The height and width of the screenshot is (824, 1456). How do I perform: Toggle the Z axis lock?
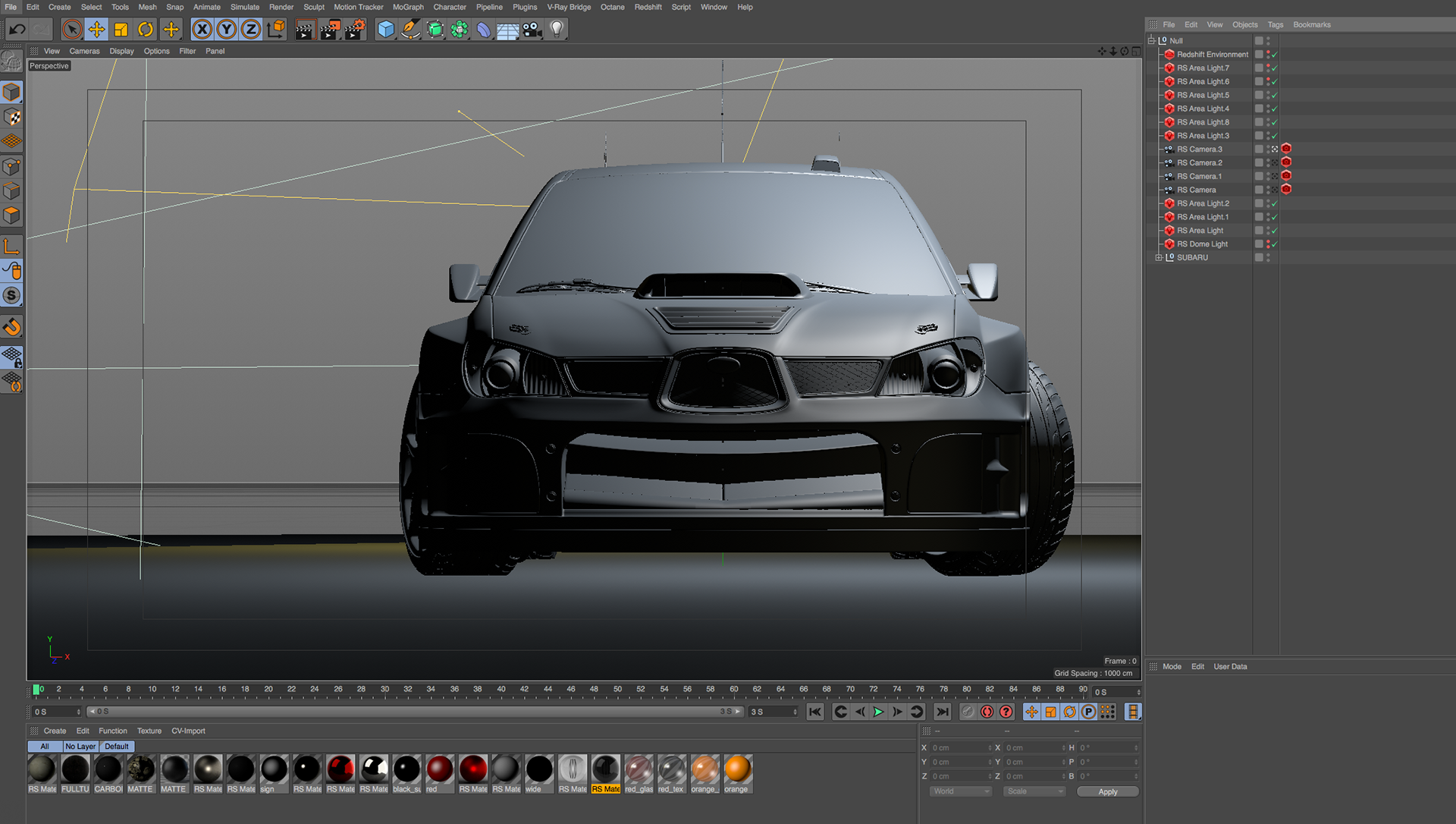[x=250, y=30]
